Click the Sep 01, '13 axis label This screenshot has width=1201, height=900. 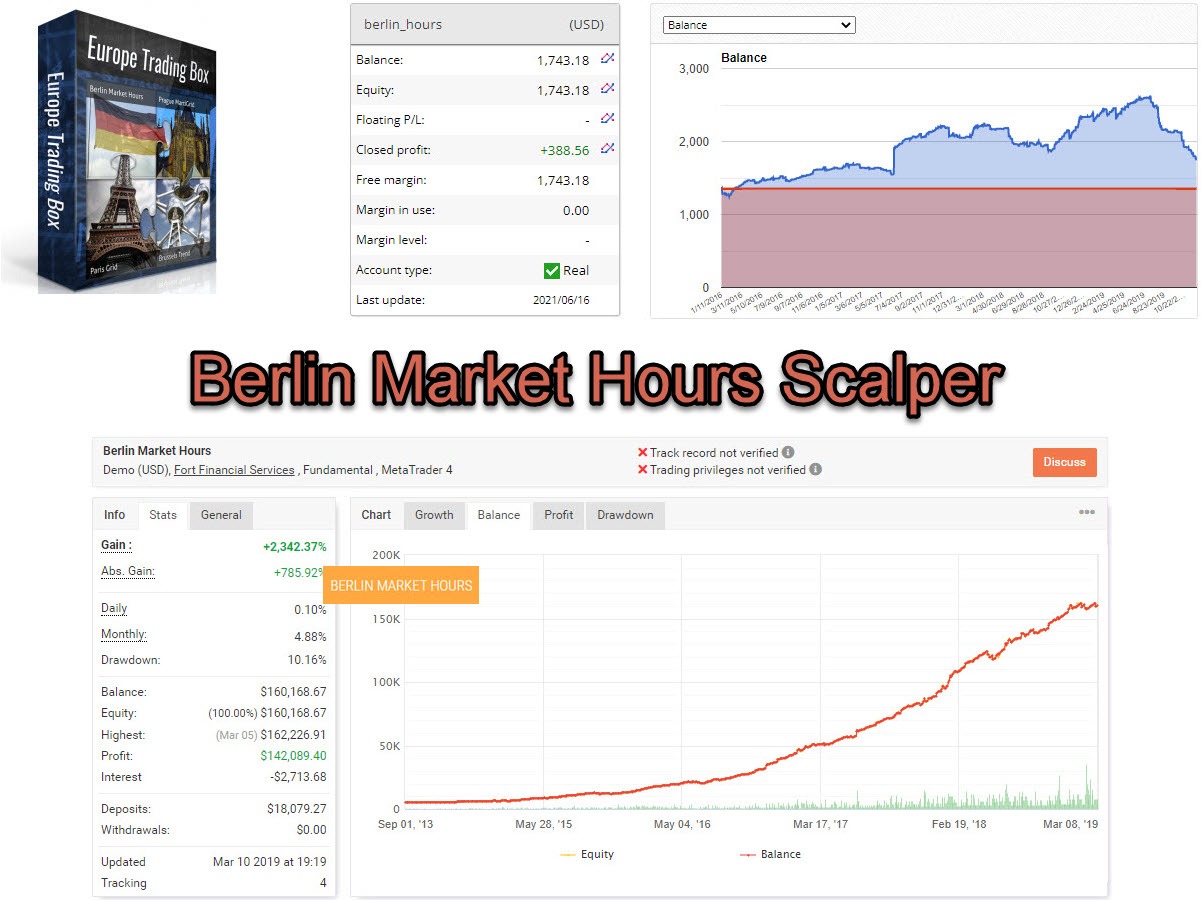(x=405, y=824)
